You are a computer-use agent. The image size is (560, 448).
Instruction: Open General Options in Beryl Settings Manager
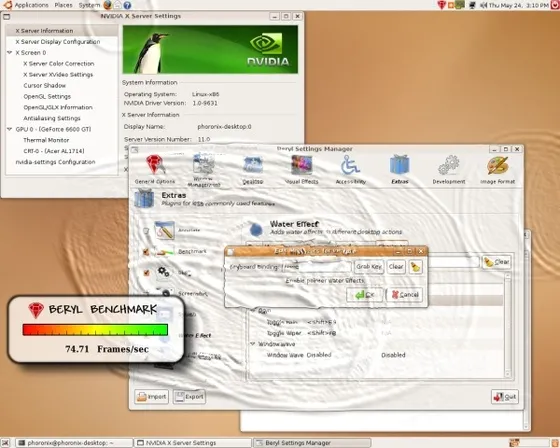tap(155, 169)
